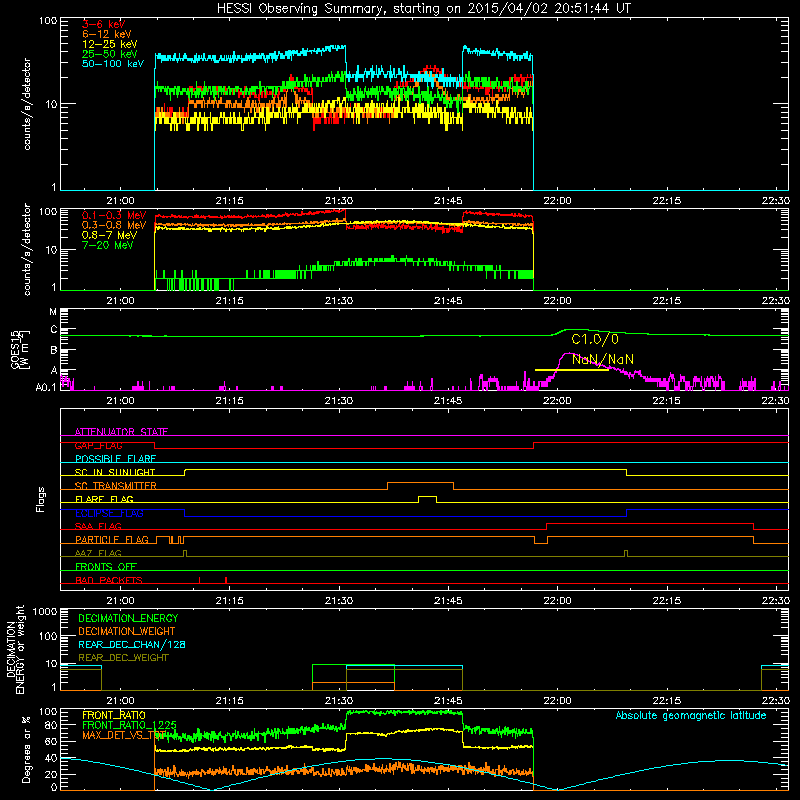Select the PARTICLE_FLAG label
The image size is (800, 800).
pyautogui.click(x=112, y=540)
